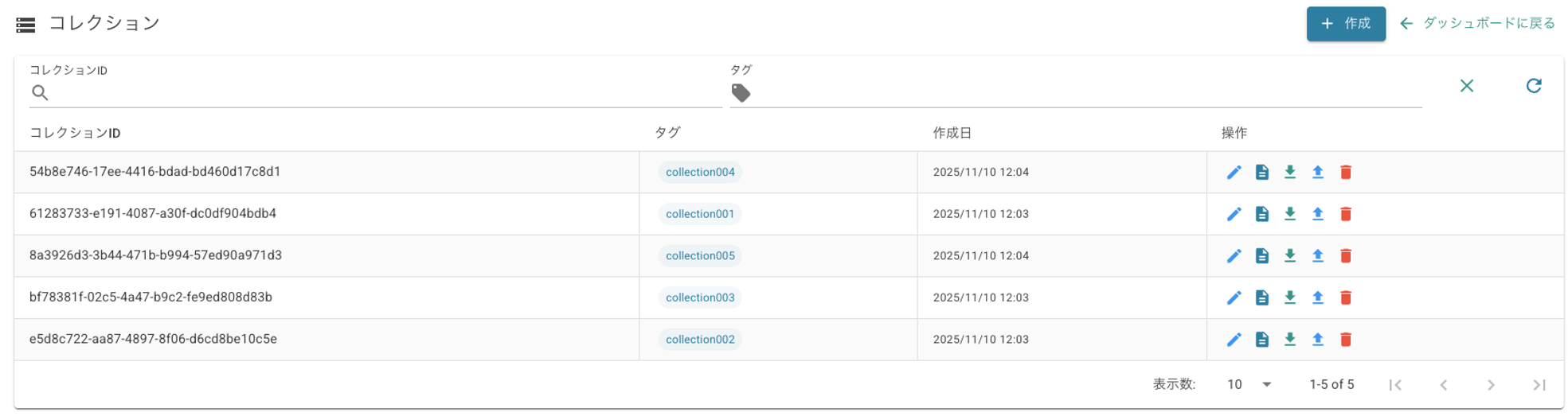Upload to the collection003 collection
The image size is (1568, 416).
(x=1317, y=297)
